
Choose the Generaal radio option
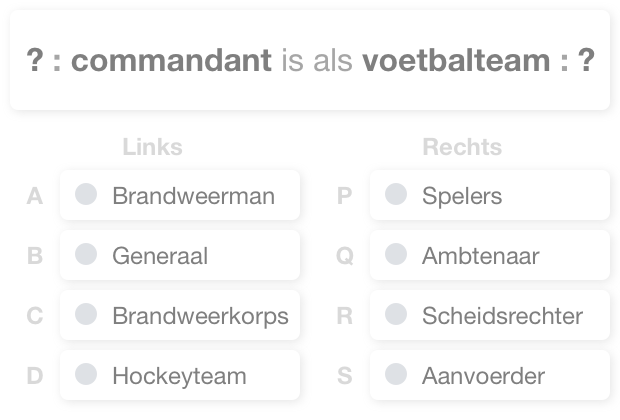tap(87, 254)
